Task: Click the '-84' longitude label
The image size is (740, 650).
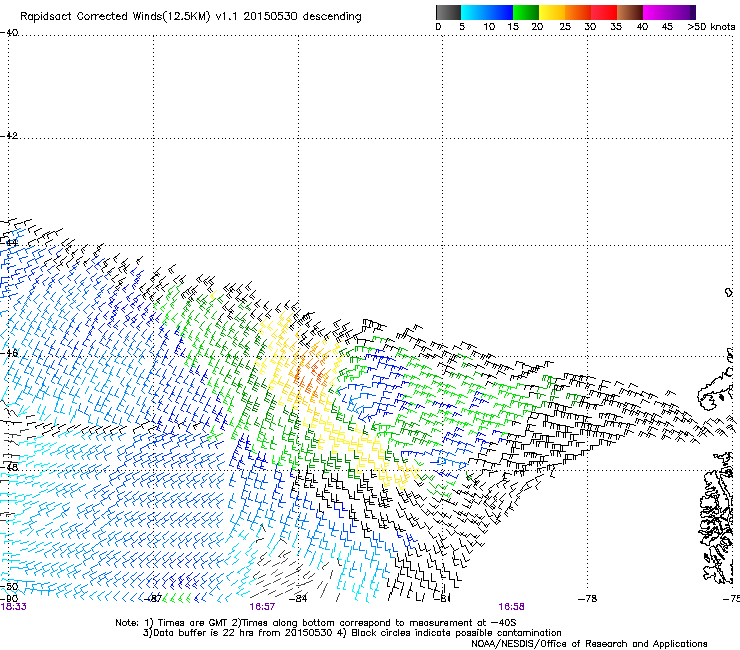Action: click(x=298, y=599)
